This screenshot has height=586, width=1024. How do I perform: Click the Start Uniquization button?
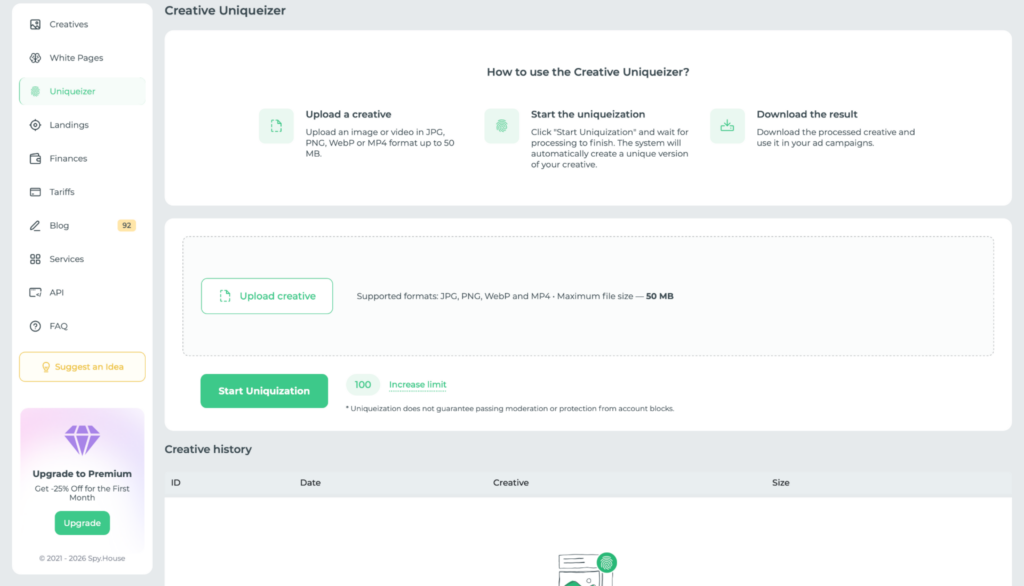tap(264, 391)
